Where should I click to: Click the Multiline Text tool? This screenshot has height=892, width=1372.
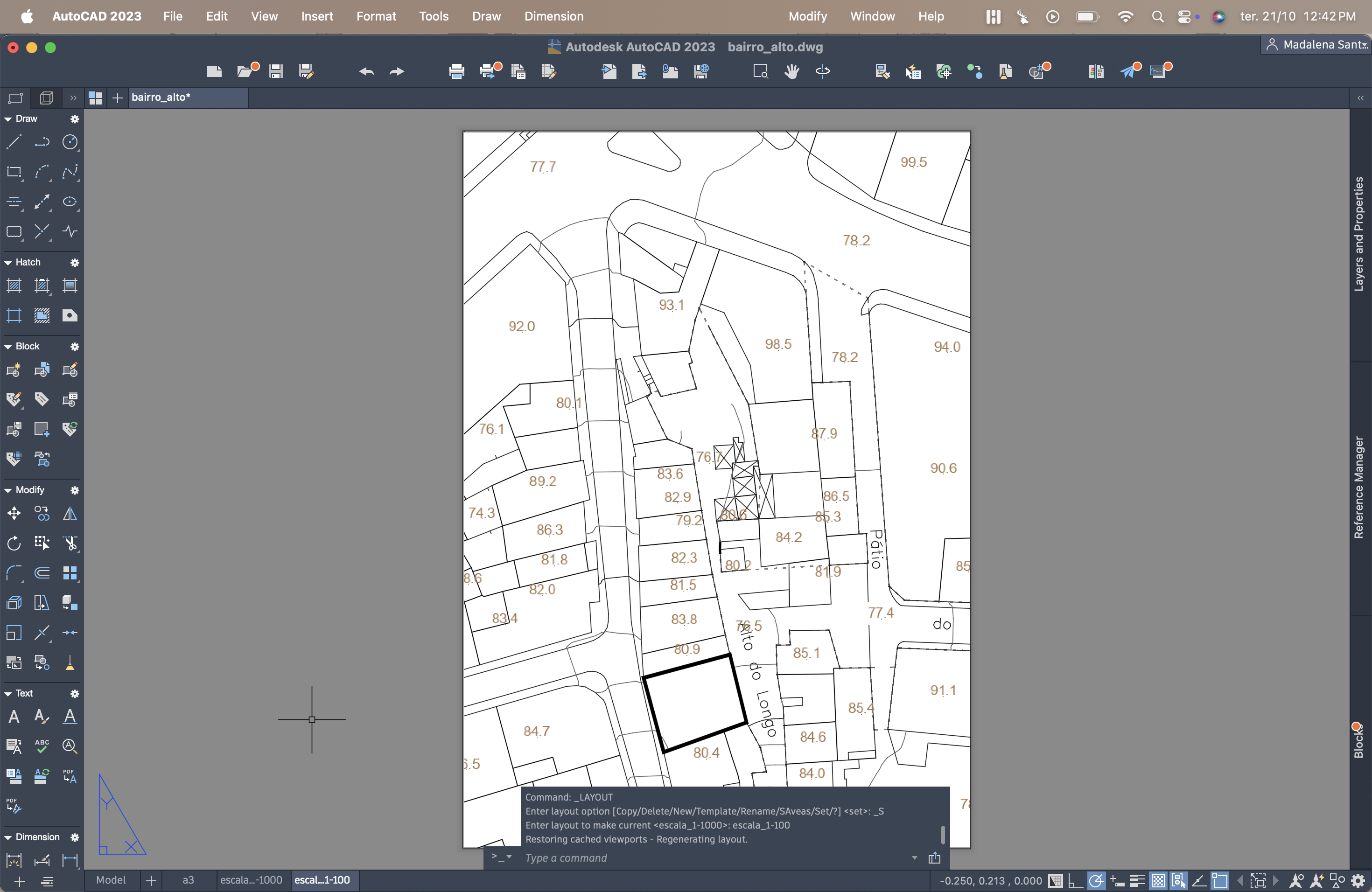click(x=14, y=716)
